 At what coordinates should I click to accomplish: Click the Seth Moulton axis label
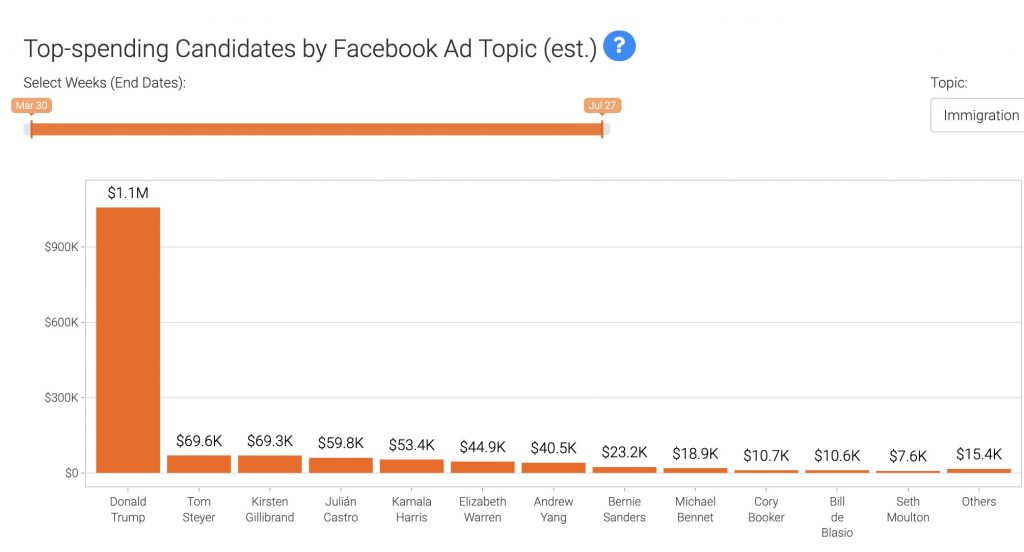[x=908, y=510]
